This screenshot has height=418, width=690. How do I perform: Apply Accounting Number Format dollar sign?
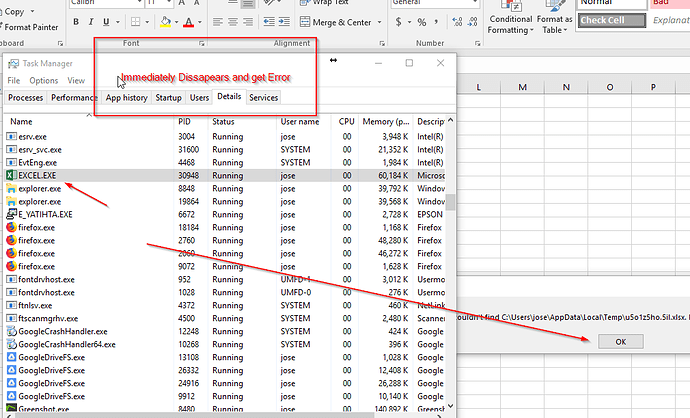398,22
